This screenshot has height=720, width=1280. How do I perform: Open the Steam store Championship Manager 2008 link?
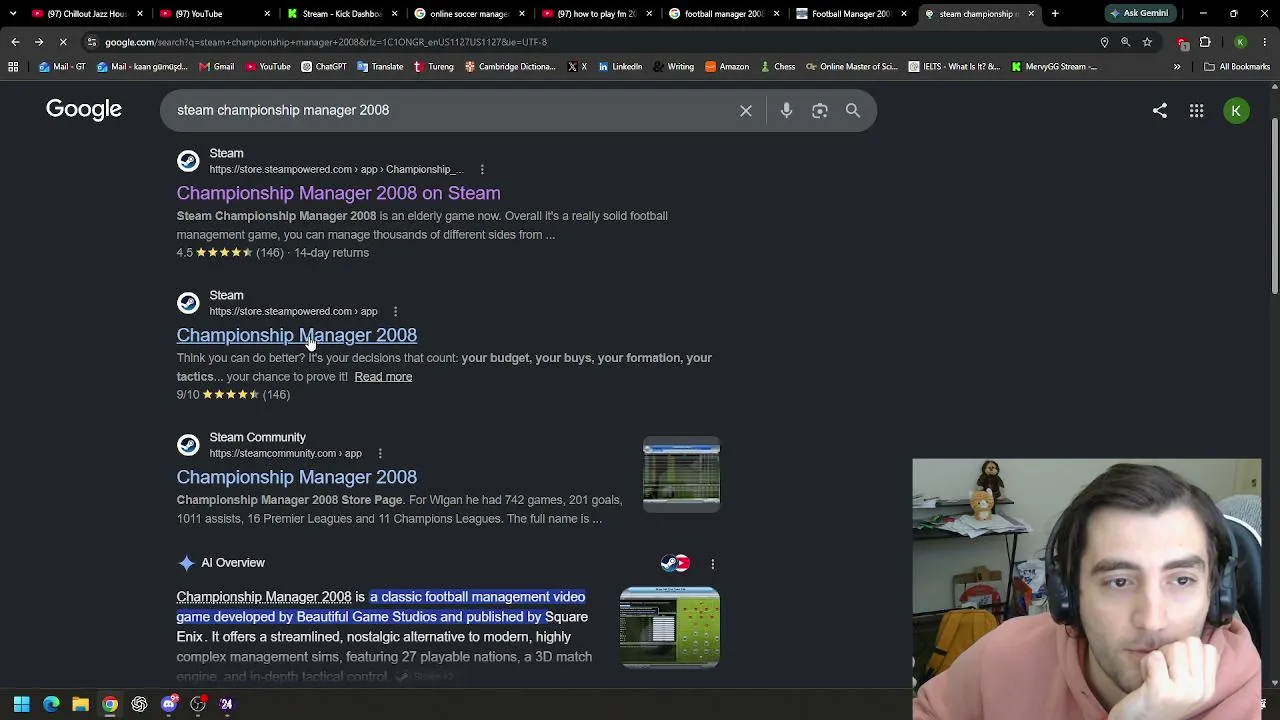pyautogui.click(x=297, y=335)
